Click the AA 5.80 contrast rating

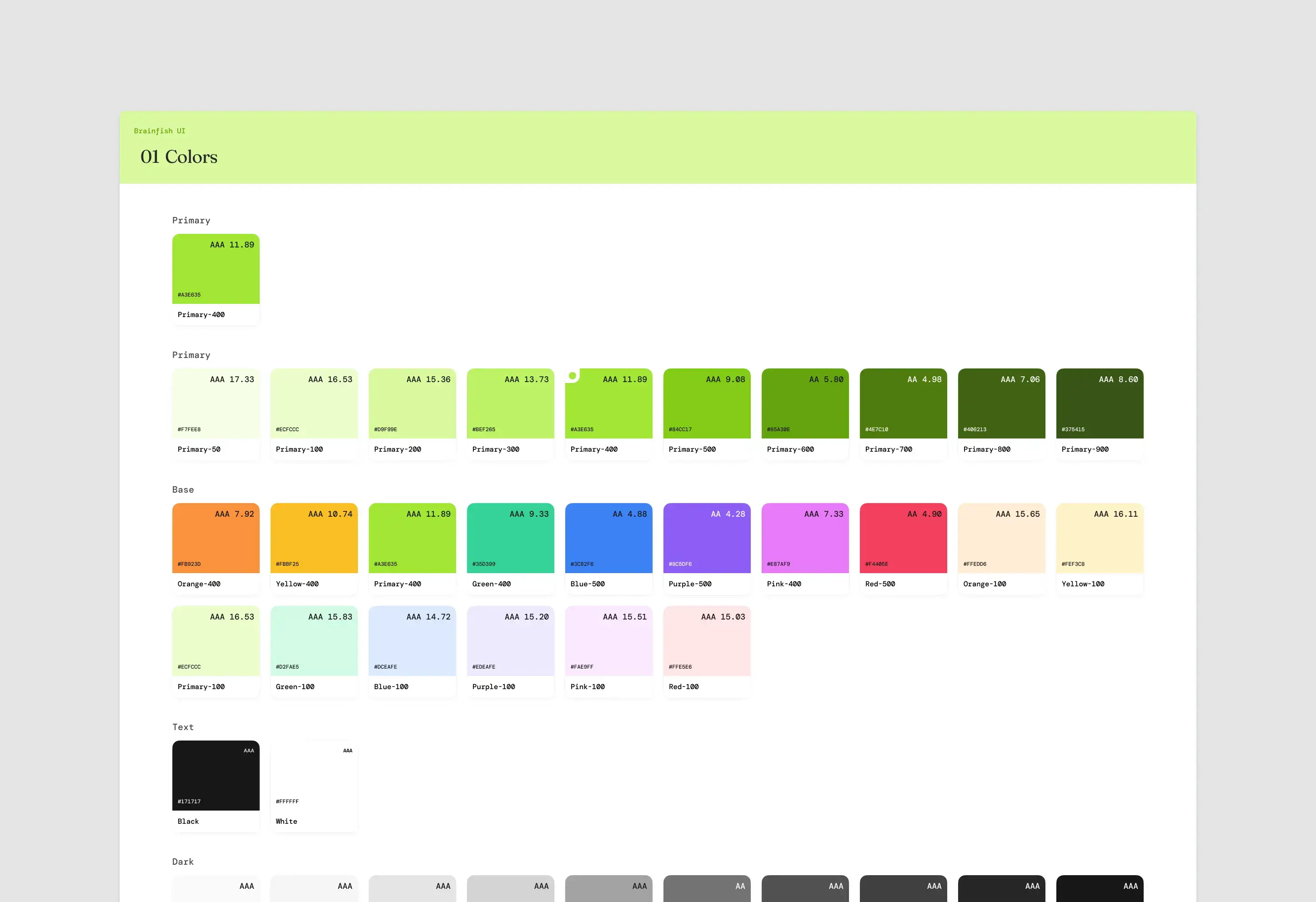tap(826, 380)
